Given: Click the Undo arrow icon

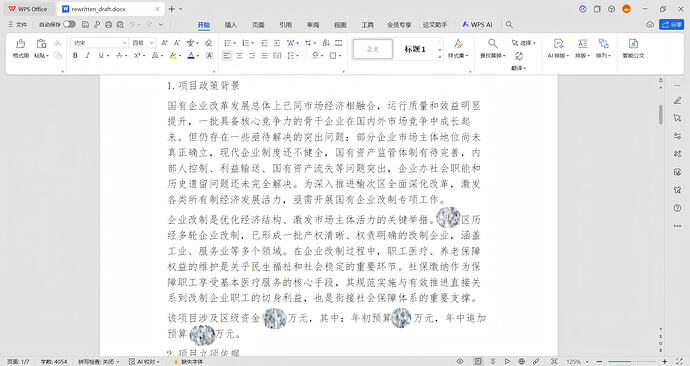Looking at the screenshot, I should [x=132, y=25].
